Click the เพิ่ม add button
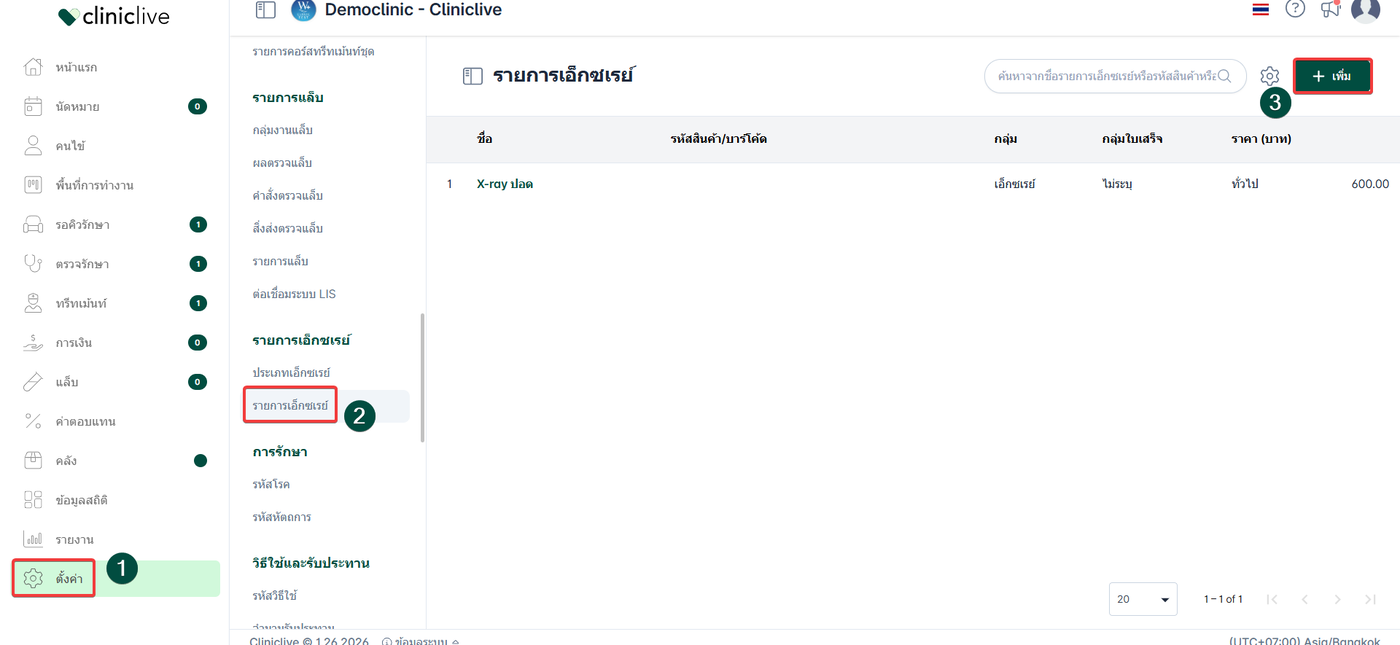Viewport: 1400px width, 645px height. coord(1332,76)
